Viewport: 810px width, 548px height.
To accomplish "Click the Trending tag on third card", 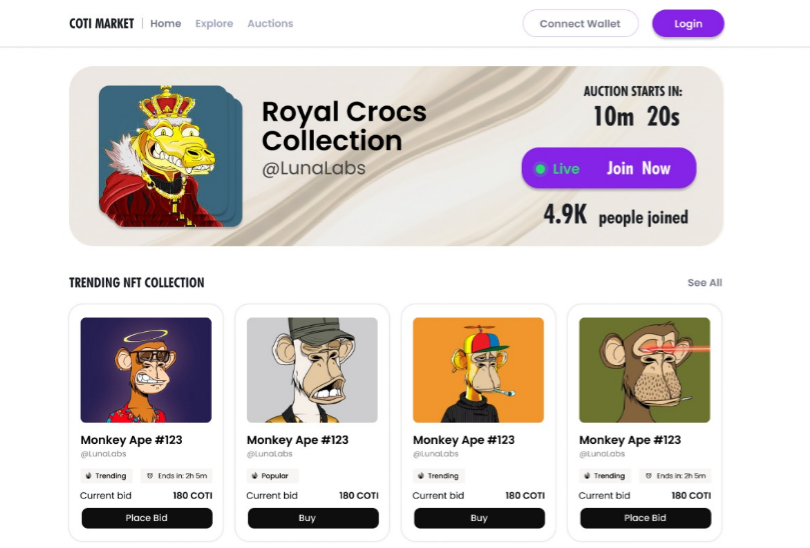I will tap(438, 476).
